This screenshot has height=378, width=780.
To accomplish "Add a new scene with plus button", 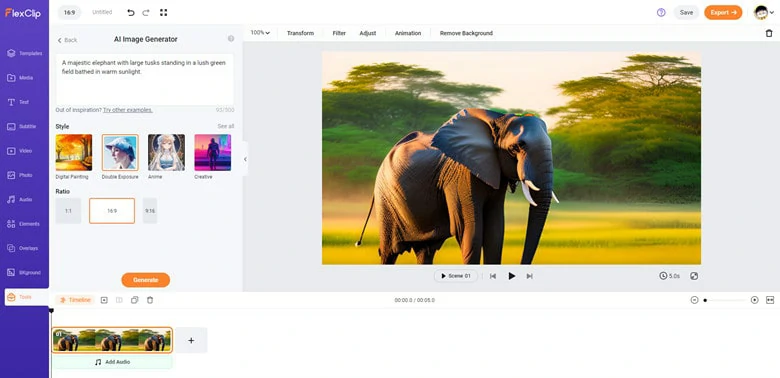I will pyautogui.click(x=191, y=340).
